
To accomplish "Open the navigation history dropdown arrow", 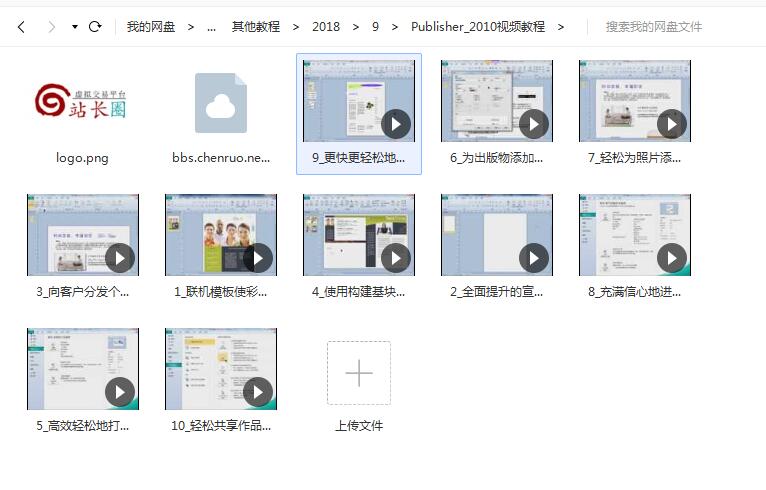I will (x=75, y=27).
